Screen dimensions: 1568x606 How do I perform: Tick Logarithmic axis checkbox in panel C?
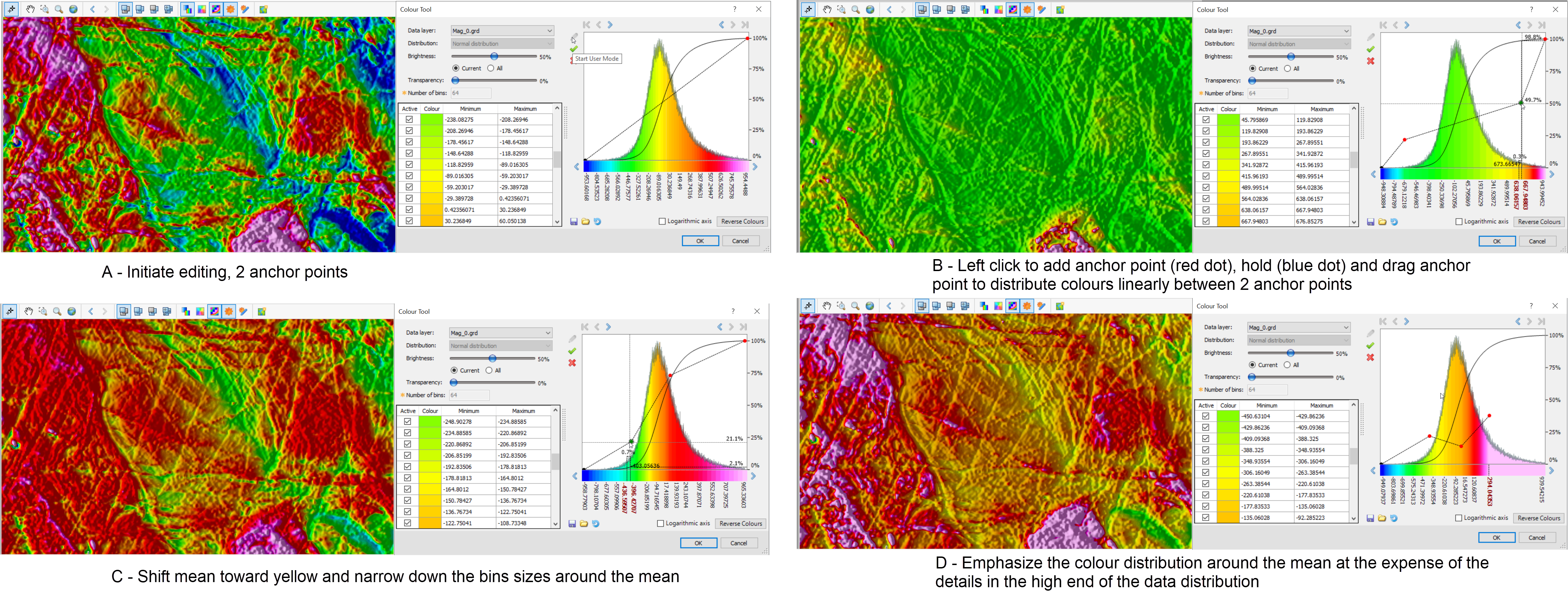click(660, 524)
